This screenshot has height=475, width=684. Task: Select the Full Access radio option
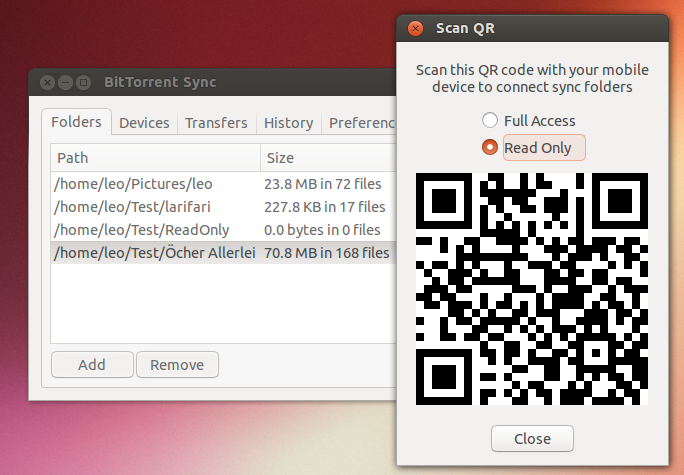[x=490, y=121]
